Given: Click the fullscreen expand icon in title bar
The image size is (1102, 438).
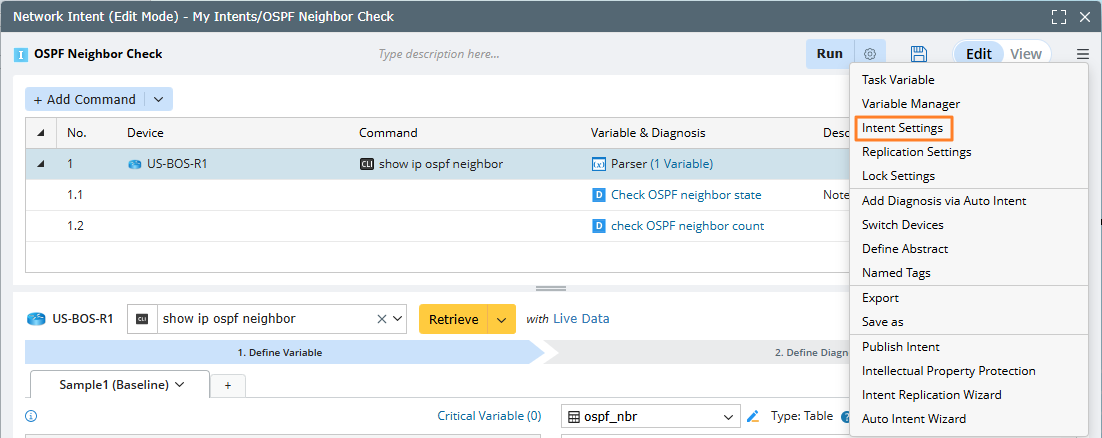Looking at the screenshot, I should (x=1059, y=17).
